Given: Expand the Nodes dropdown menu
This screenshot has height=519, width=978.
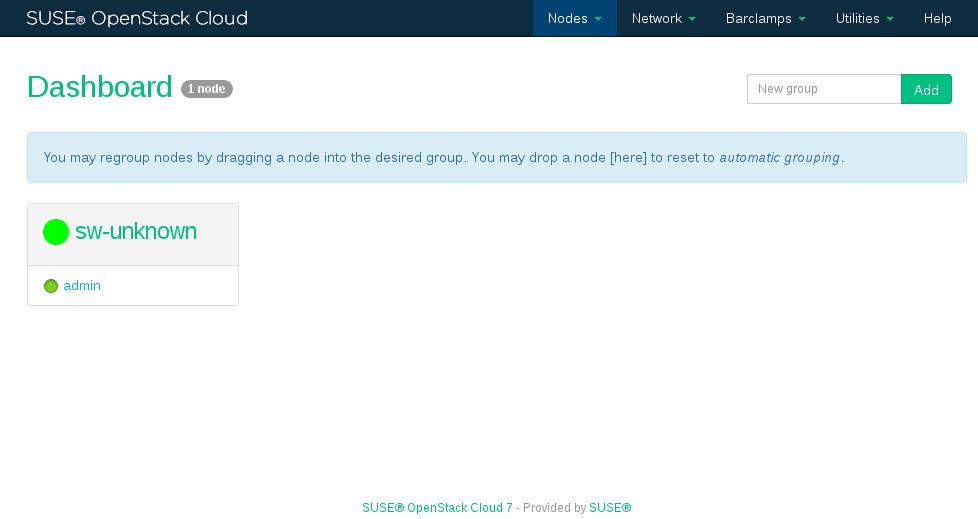Looking at the screenshot, I should click(574, 18).
